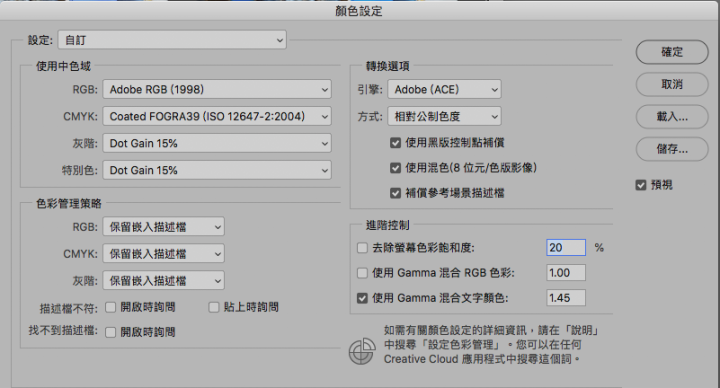Check 貼上時詢問 checkbox
720x388 pixels.
click(x=214, y=307)
